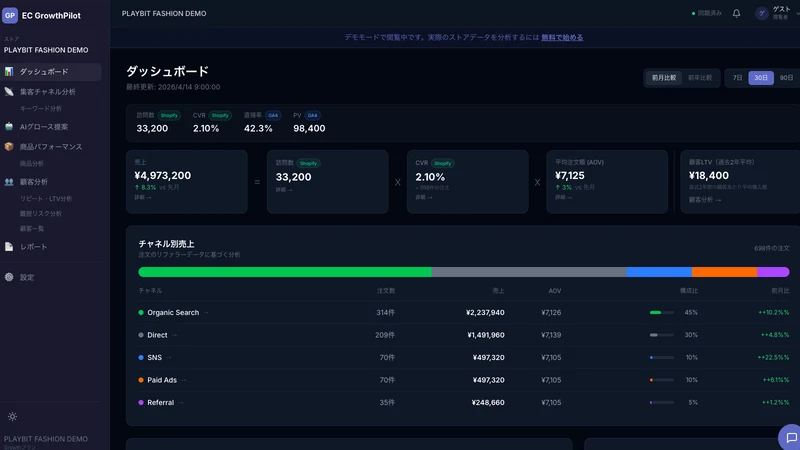Viewport: 800px width, 450px height.
Task: Open Direct channel row
Action: (x=463, y=335)
